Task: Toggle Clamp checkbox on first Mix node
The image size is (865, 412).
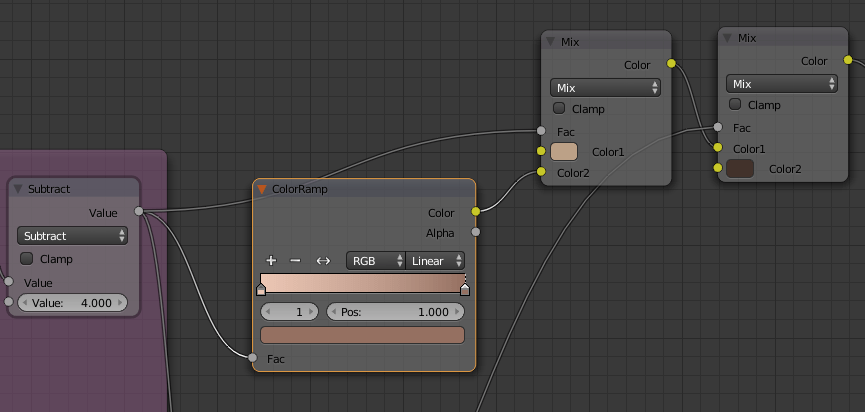Action: point(559,108)
